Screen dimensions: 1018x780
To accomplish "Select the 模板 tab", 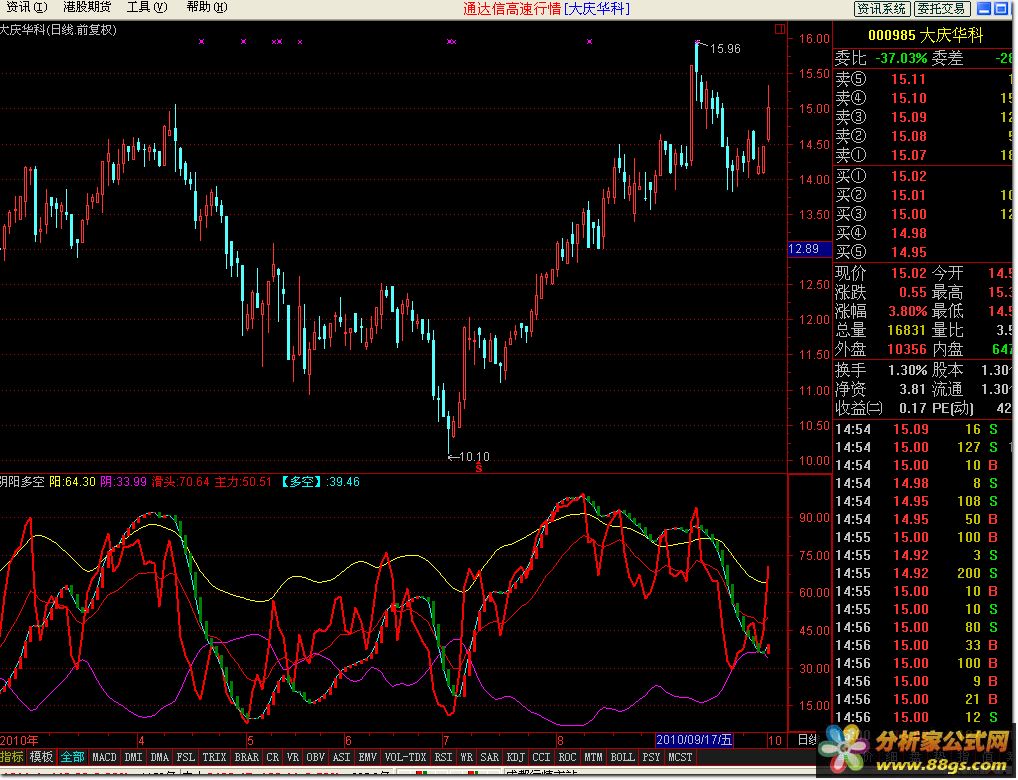I will (x=42, y=757).
